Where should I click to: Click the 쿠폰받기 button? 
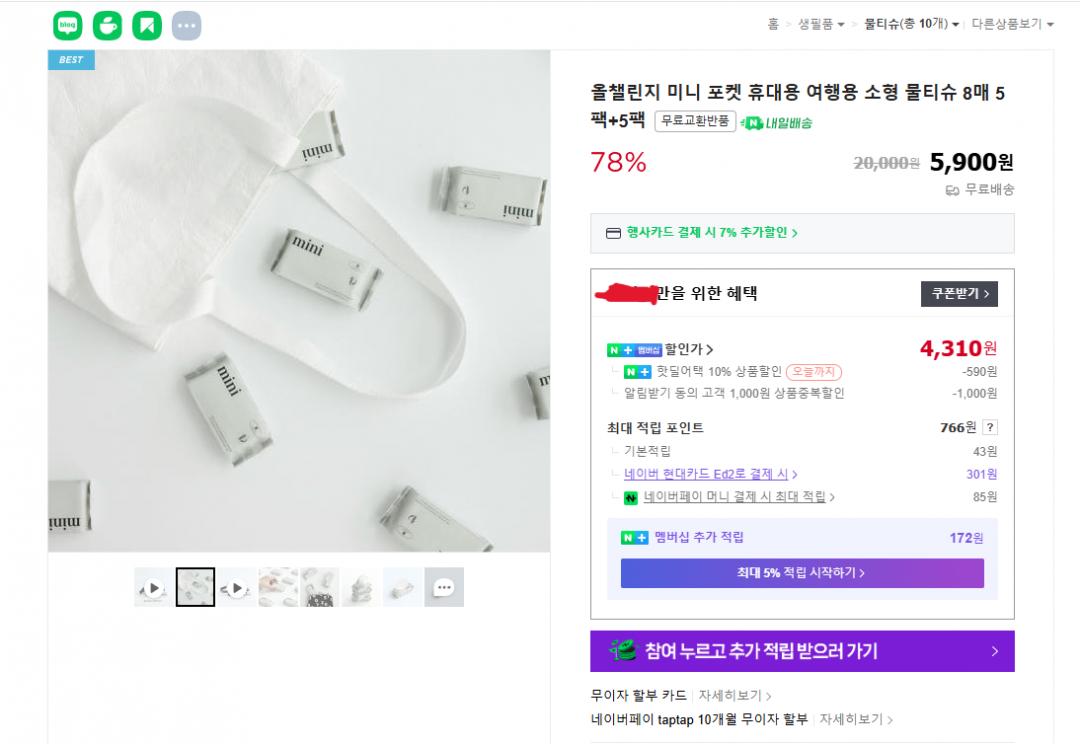tap(959, 293)
